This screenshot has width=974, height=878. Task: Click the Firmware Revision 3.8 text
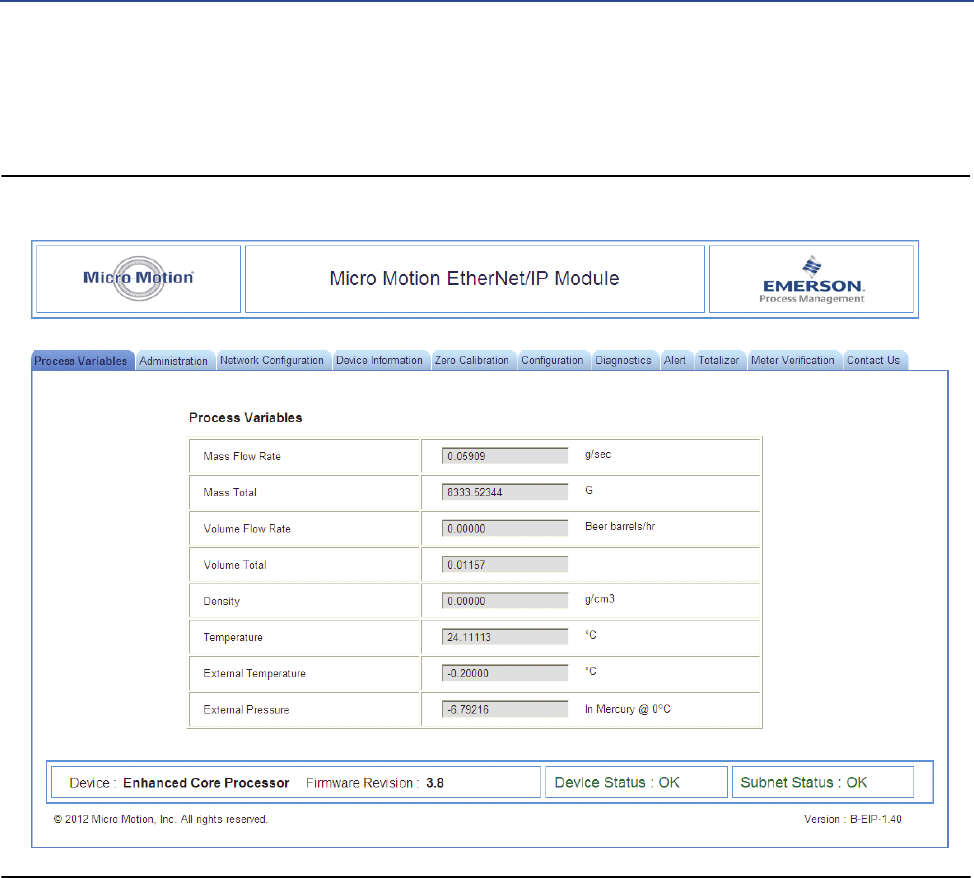tap(375, 783)
